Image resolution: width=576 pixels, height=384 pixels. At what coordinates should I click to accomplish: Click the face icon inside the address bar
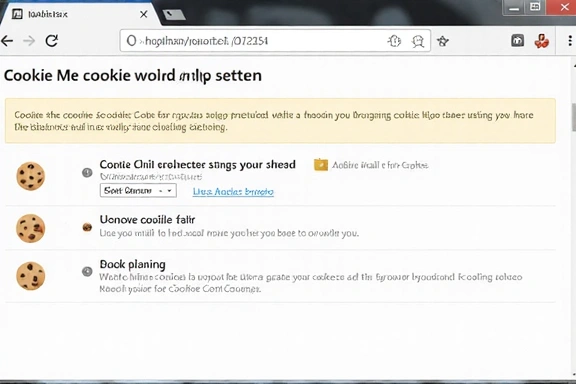pos(418,42)
